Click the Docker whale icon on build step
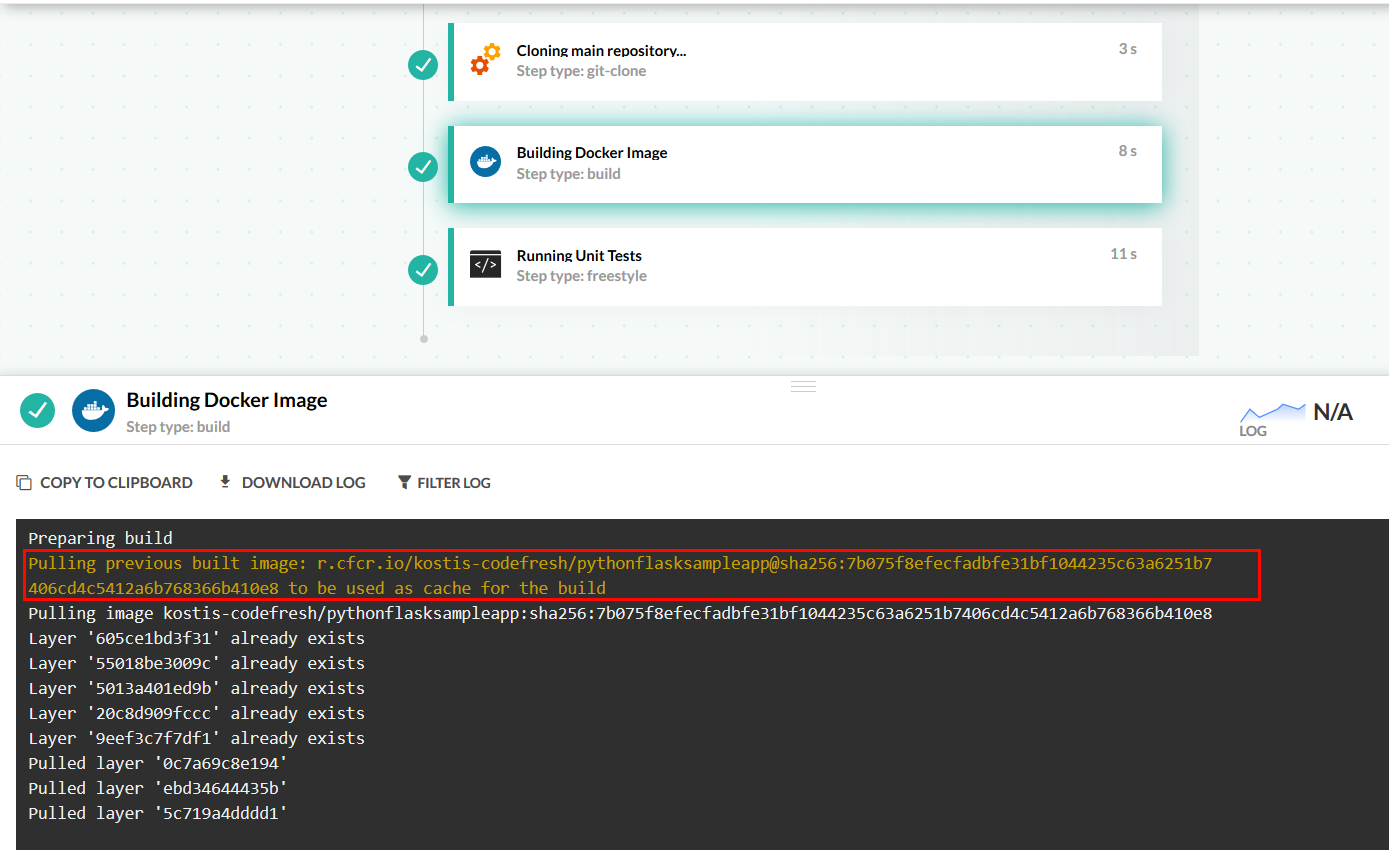The height and width of the screenshot is (856, 1389). click(485, 162)
